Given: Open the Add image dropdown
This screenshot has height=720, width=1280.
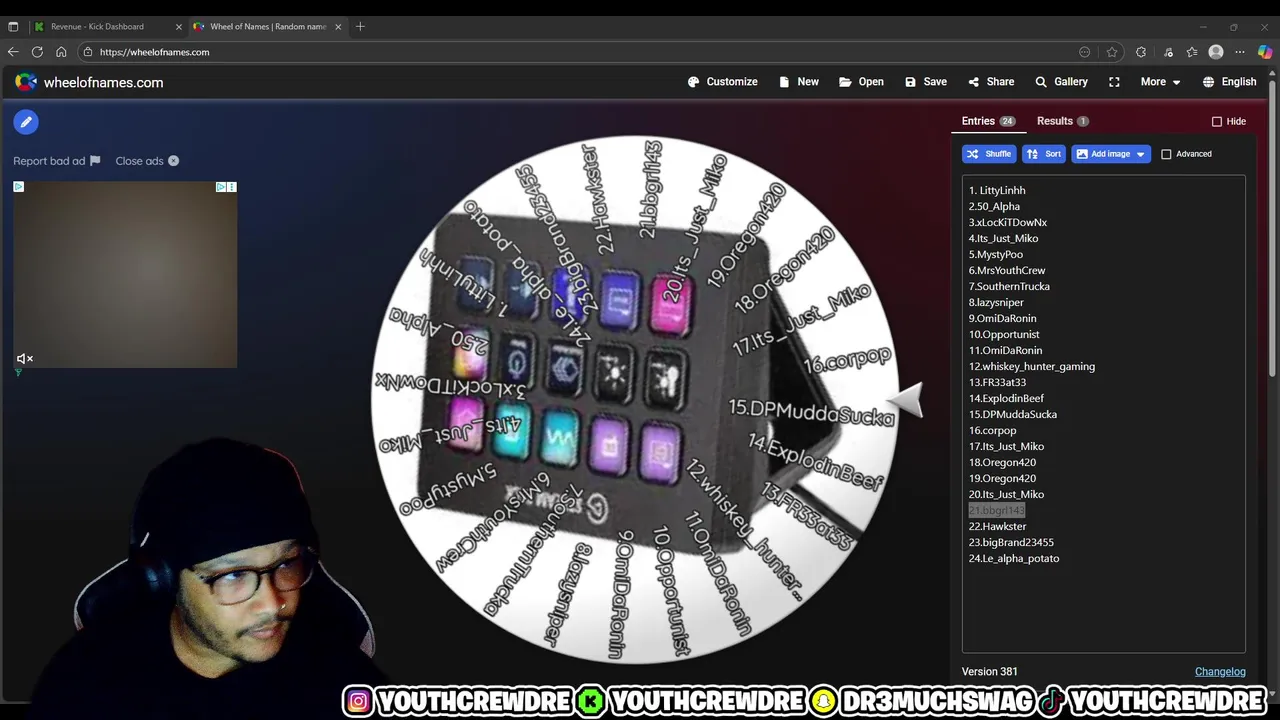Looking at the screenshot, I should click(1111, 154).
